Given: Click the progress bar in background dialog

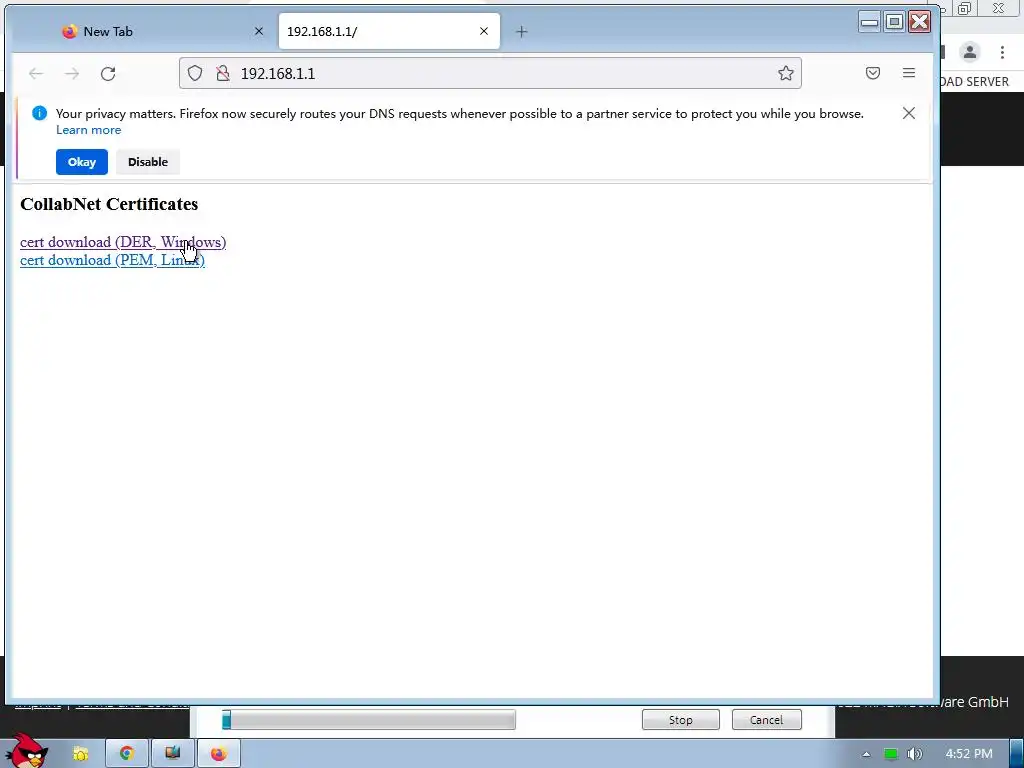Looking at the screenshot, I should pos(369,720).
